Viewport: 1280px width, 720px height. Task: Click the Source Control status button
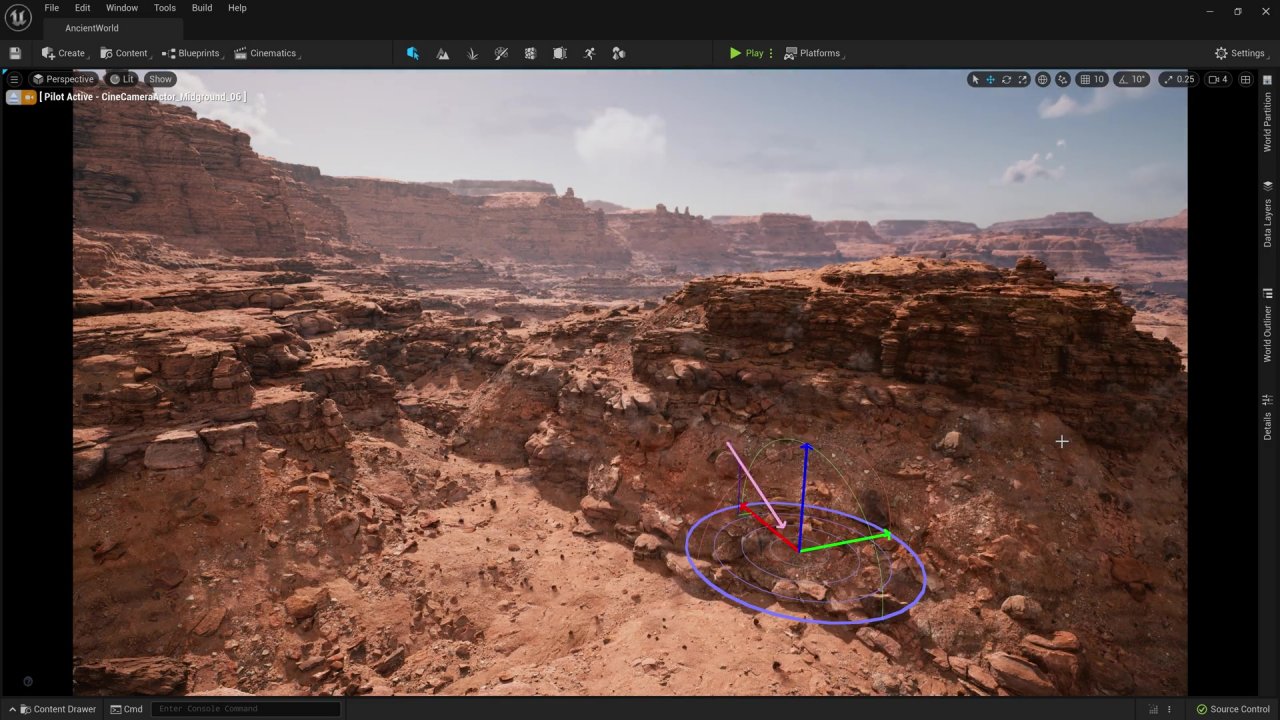click(1233, 709)
